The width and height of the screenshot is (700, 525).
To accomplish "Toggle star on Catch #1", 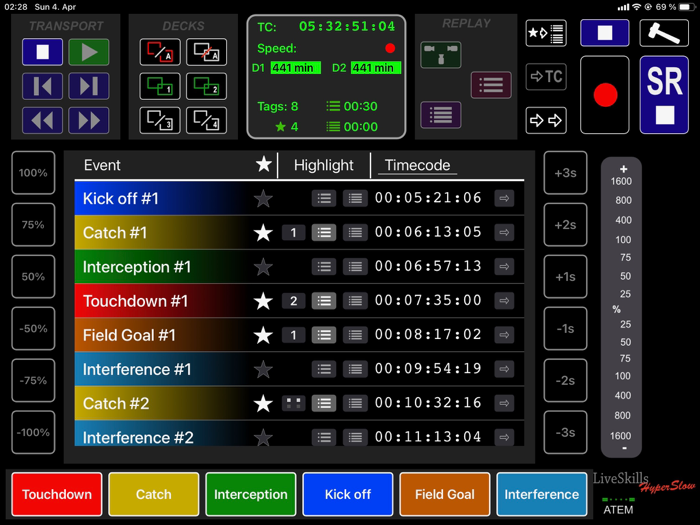I will [263, 233].
